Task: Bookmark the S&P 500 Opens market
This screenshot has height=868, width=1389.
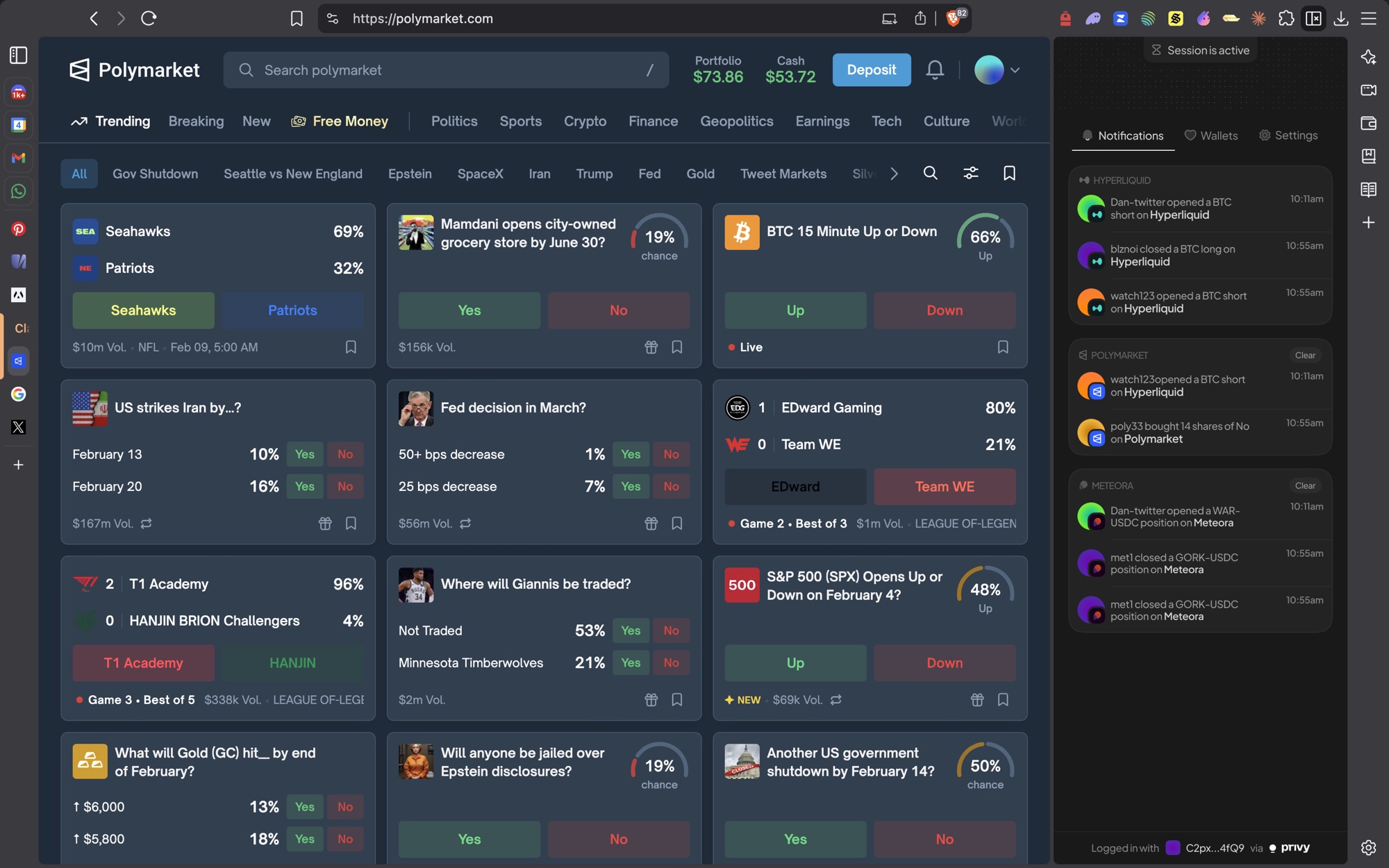Action: click(1003, 699)
